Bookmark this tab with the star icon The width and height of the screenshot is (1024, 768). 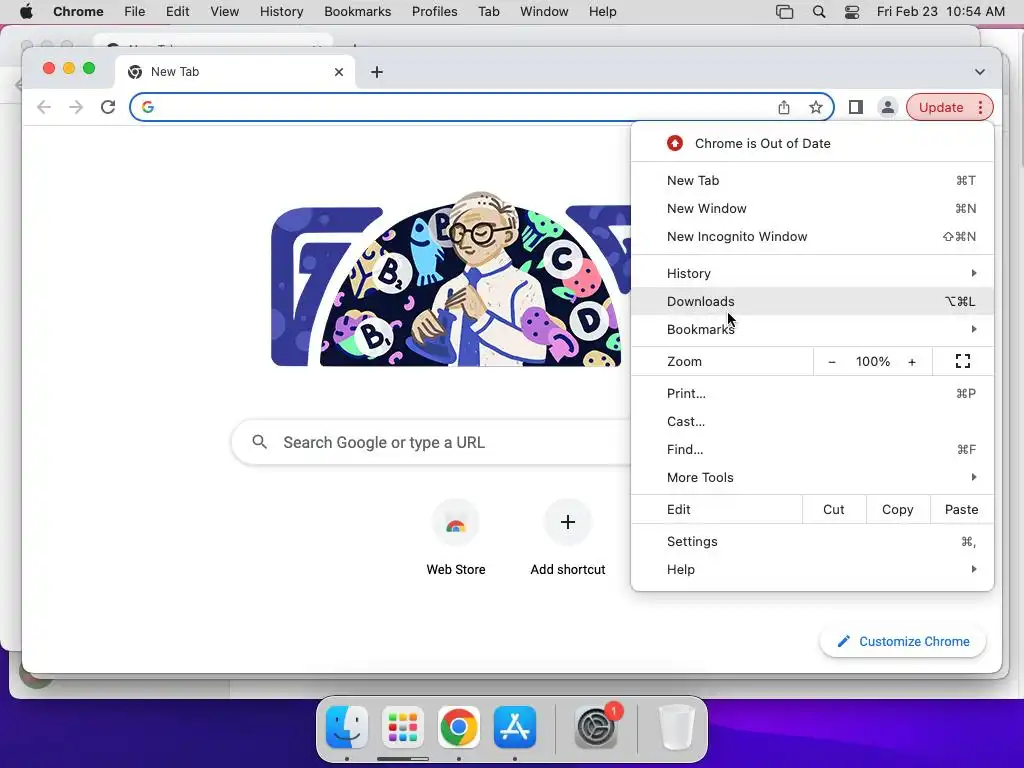coord(816,108)
